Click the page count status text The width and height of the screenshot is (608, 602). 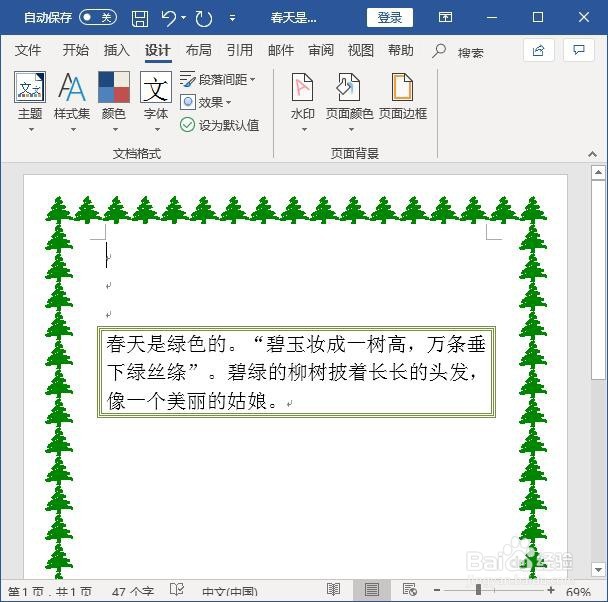click(x=50, y=591)
